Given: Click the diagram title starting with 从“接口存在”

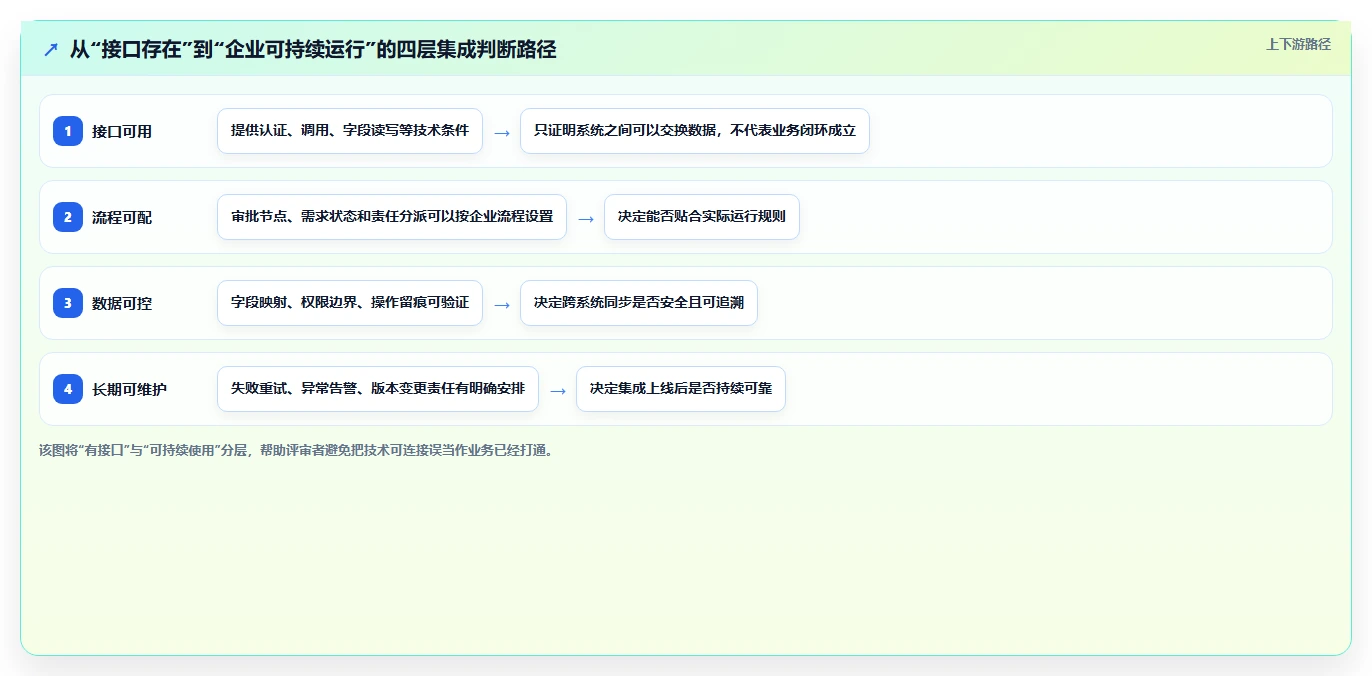Looking at the screenshot, I should coord(313,49).
